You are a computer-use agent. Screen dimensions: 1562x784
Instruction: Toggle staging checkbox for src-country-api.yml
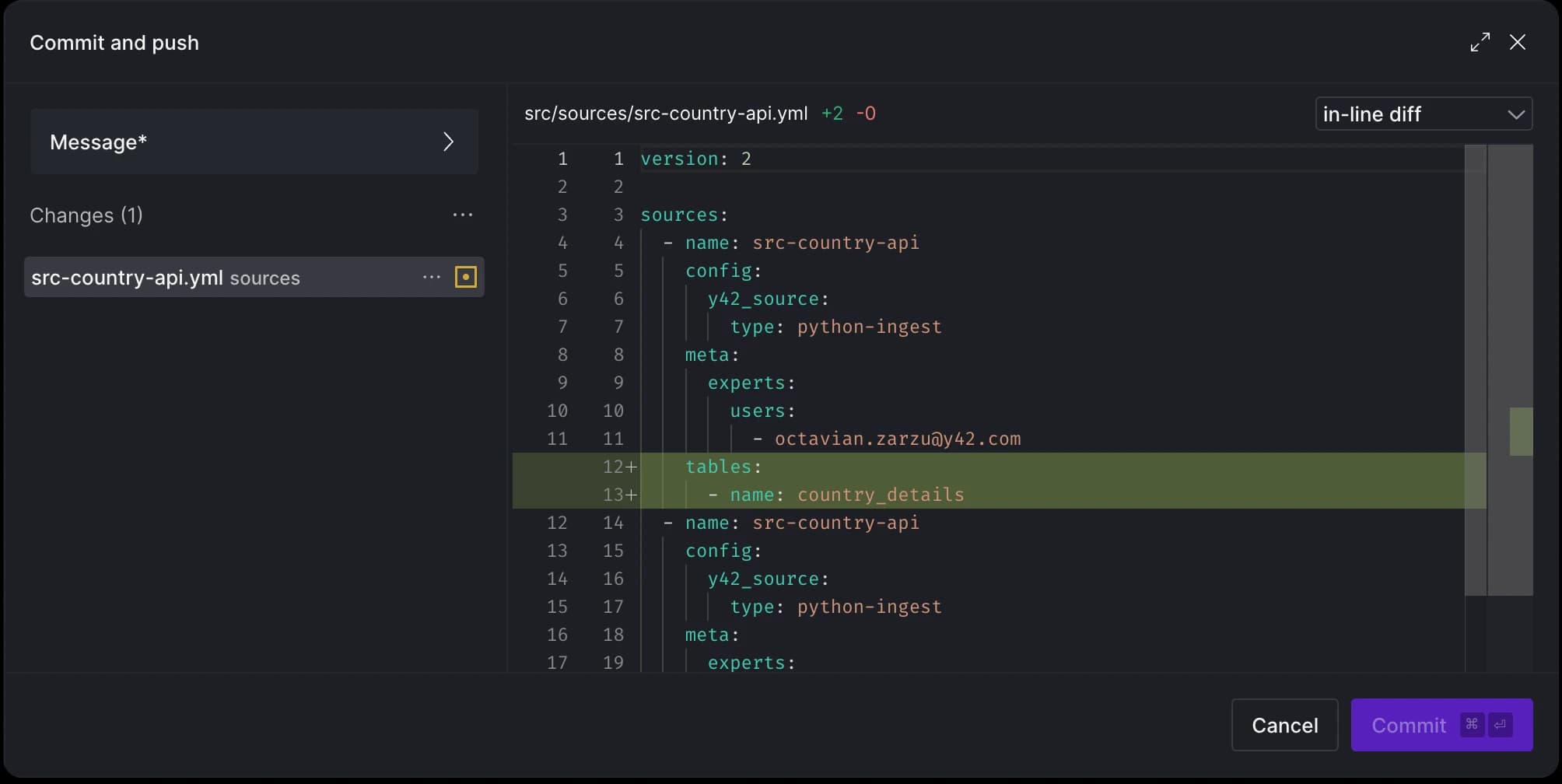pyautogui.click(x=465, y=277)
